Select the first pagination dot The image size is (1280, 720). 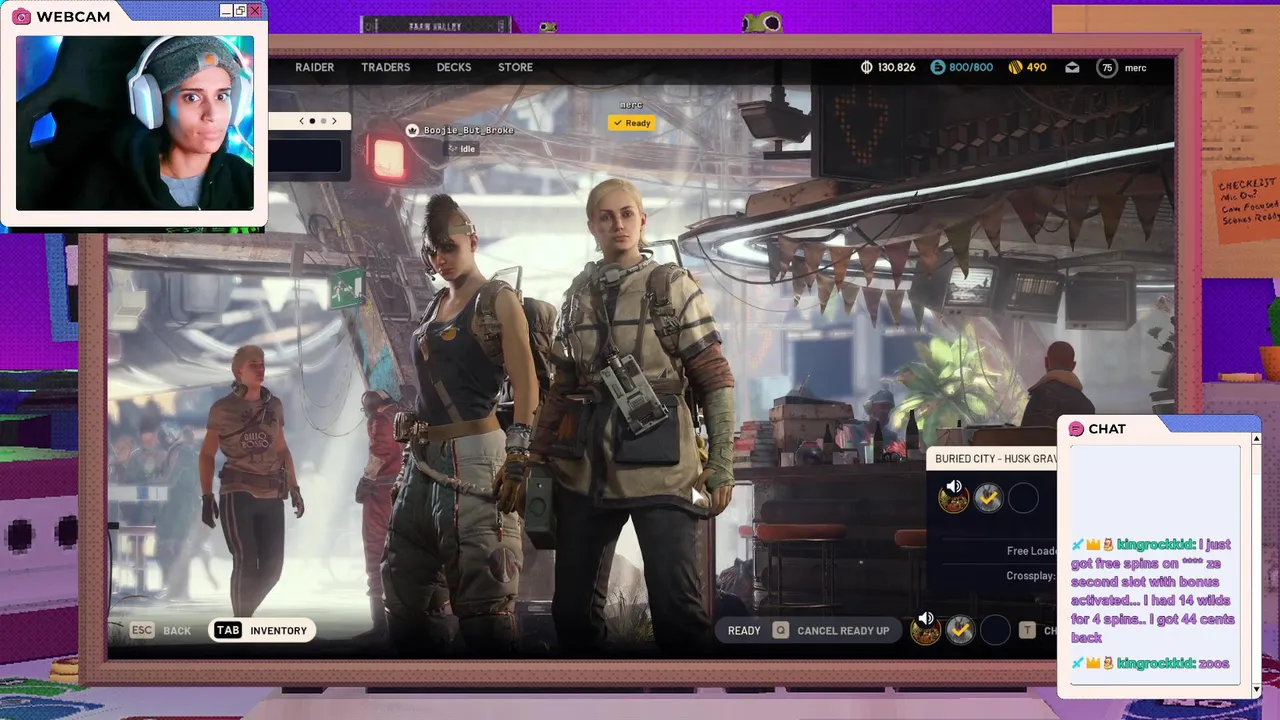(312, 121)
